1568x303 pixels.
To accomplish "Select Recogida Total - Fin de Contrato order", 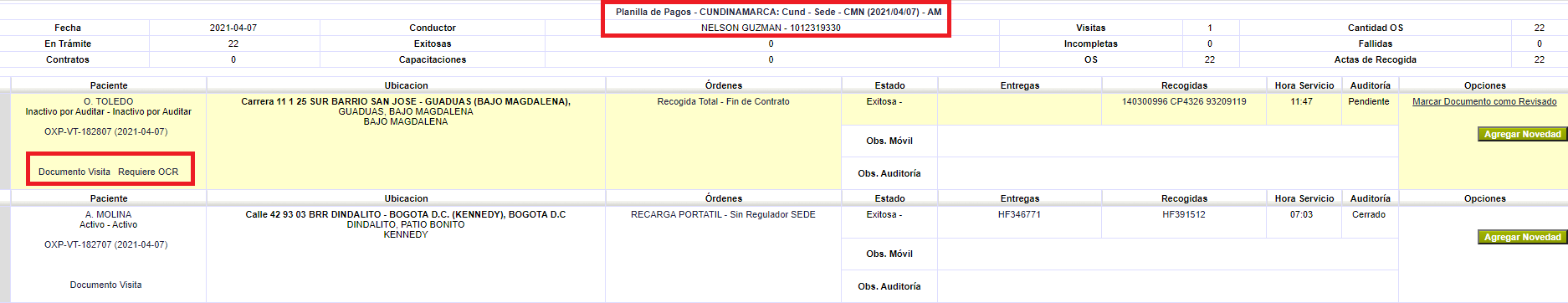I will tap(723, 101).
